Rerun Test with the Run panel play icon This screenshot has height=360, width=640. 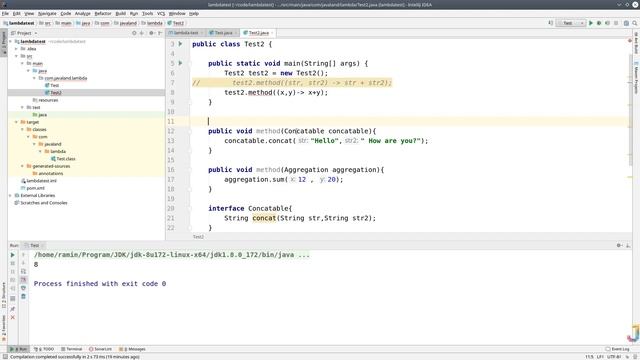point(13,255)
